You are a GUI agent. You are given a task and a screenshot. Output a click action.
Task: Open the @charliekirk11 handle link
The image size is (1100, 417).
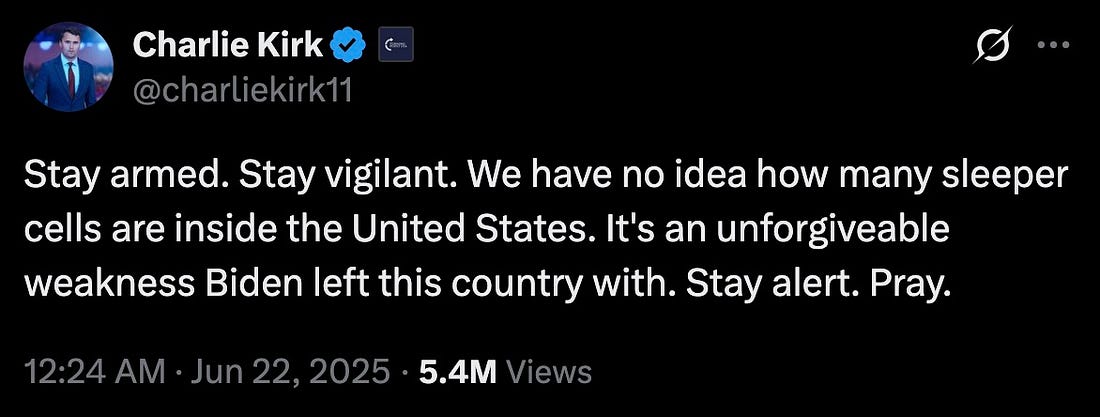coord(241,91)
